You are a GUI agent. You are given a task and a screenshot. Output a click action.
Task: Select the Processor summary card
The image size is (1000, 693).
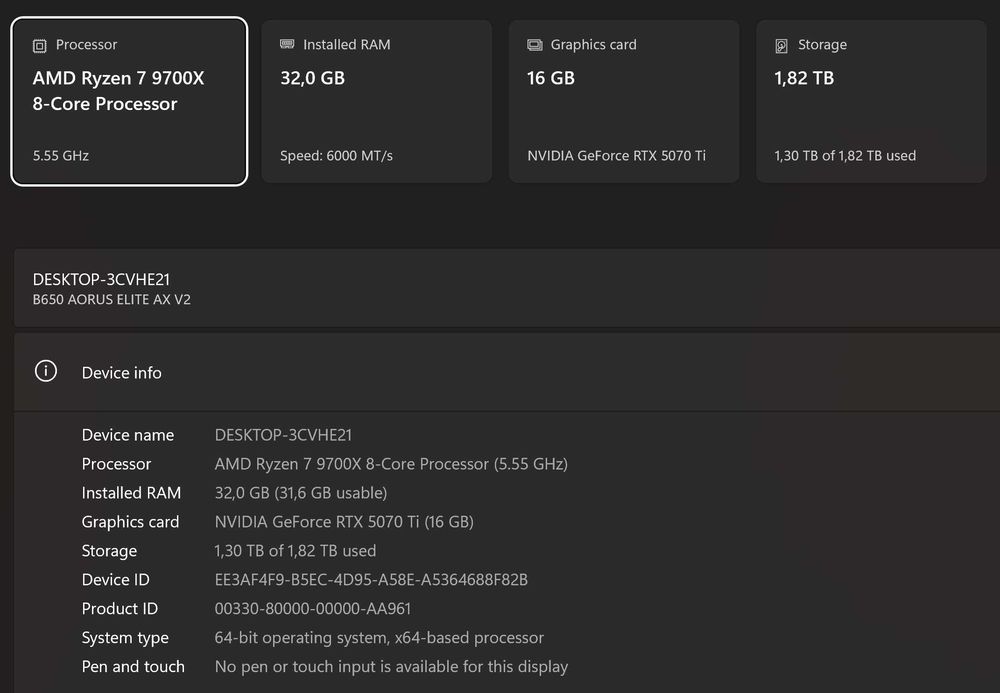coord(129,101)
